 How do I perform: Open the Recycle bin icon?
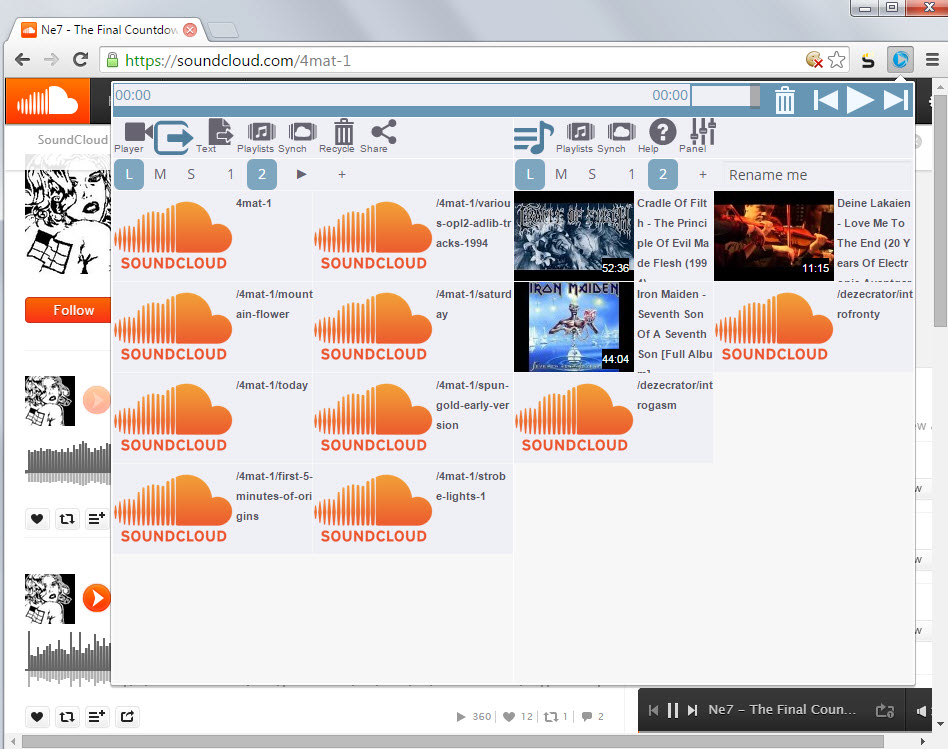coord(343,131)
